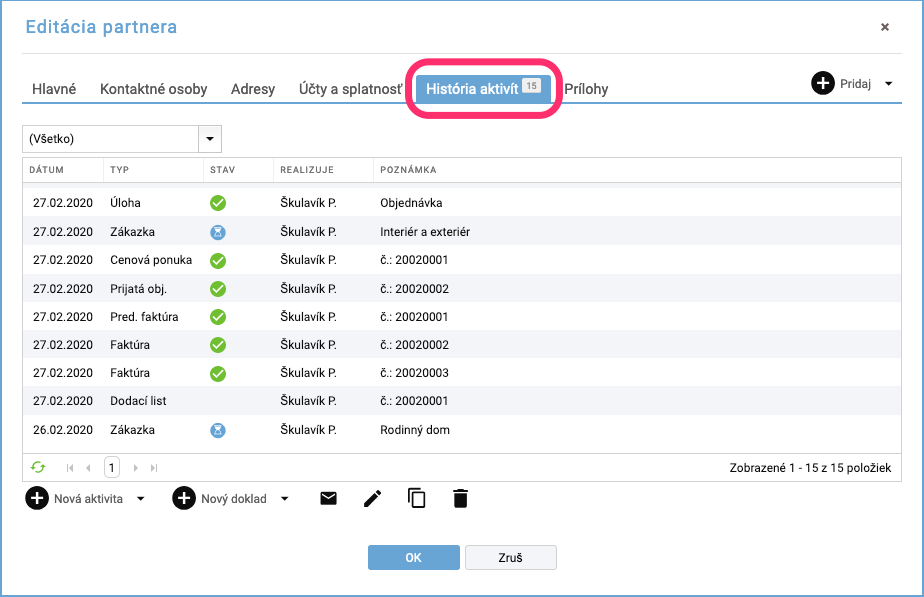Switch to the Účty a splatnosť tab
Screen dimensions: 924x597
pyautogui.click(x=350, y=89)
